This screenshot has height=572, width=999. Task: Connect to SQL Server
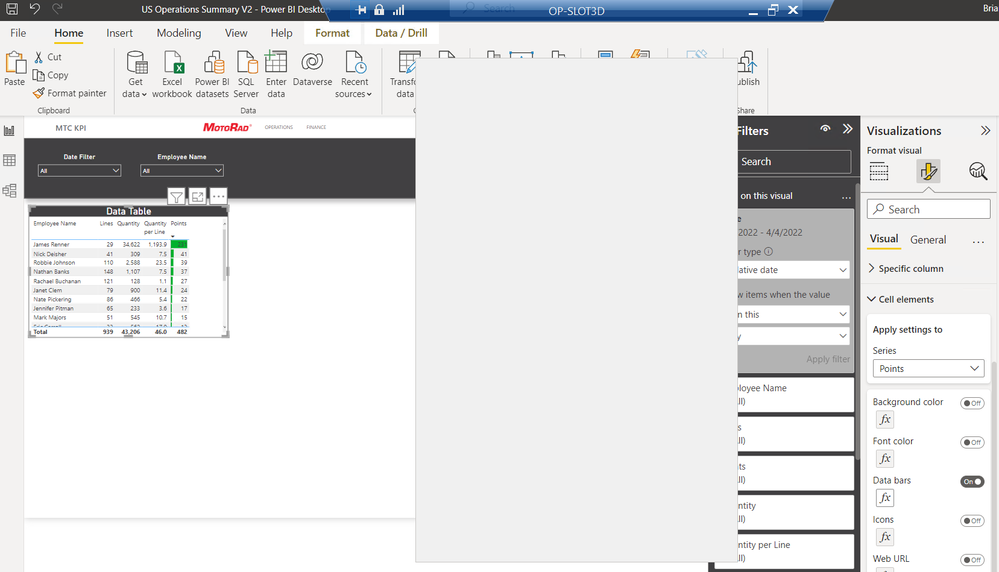tap(246, 75)
